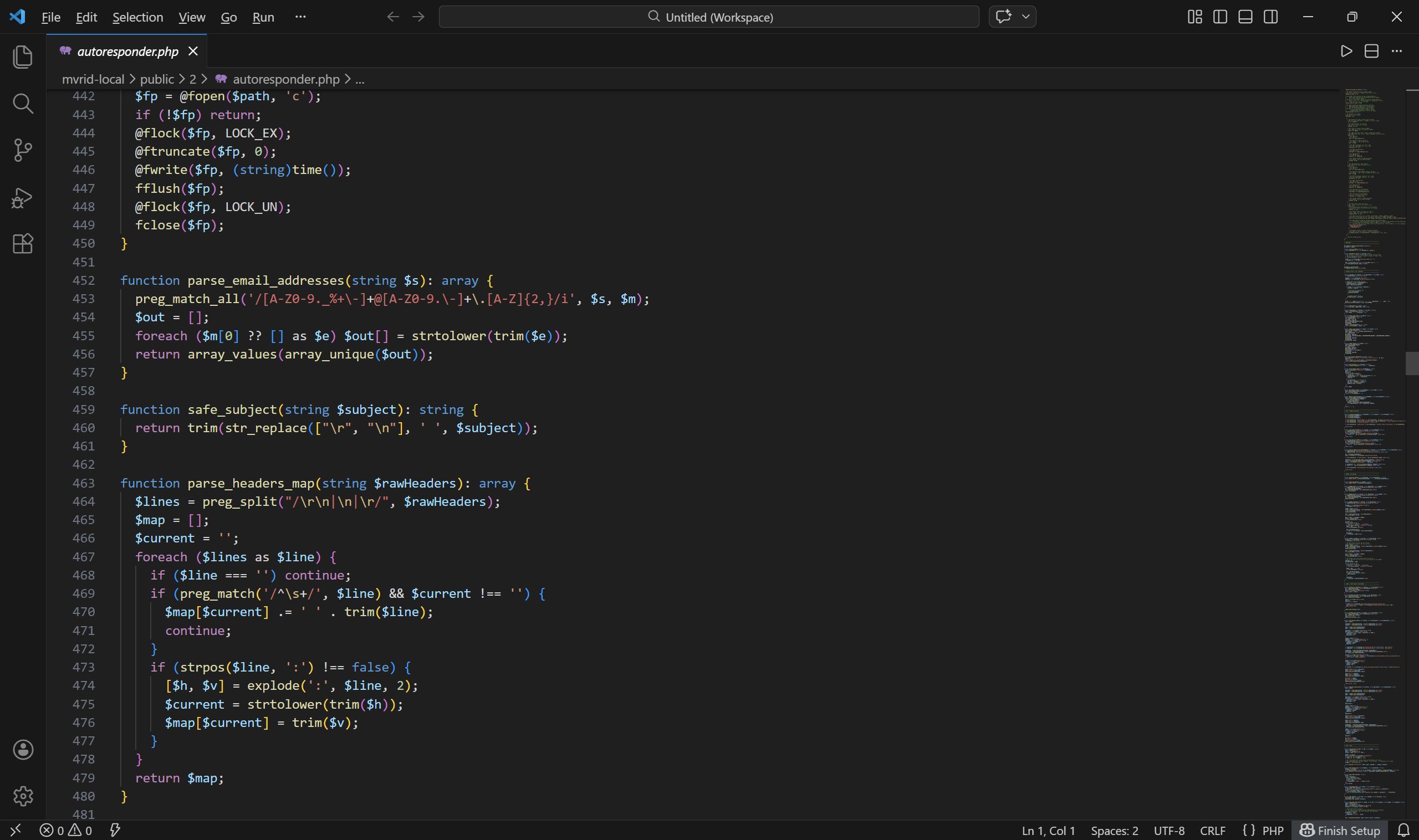The image size is (1419, 840).
Task: Toggle the primary side bar
Action: tap(1219, 17)
